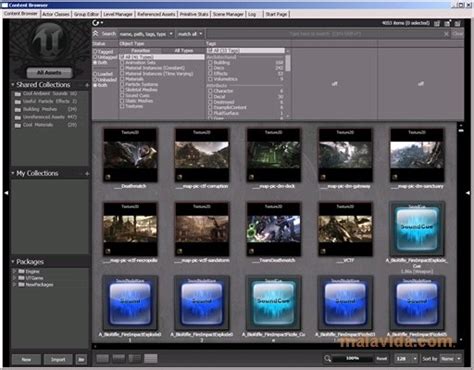Collapse the Shared Collections section

(13, 85)
